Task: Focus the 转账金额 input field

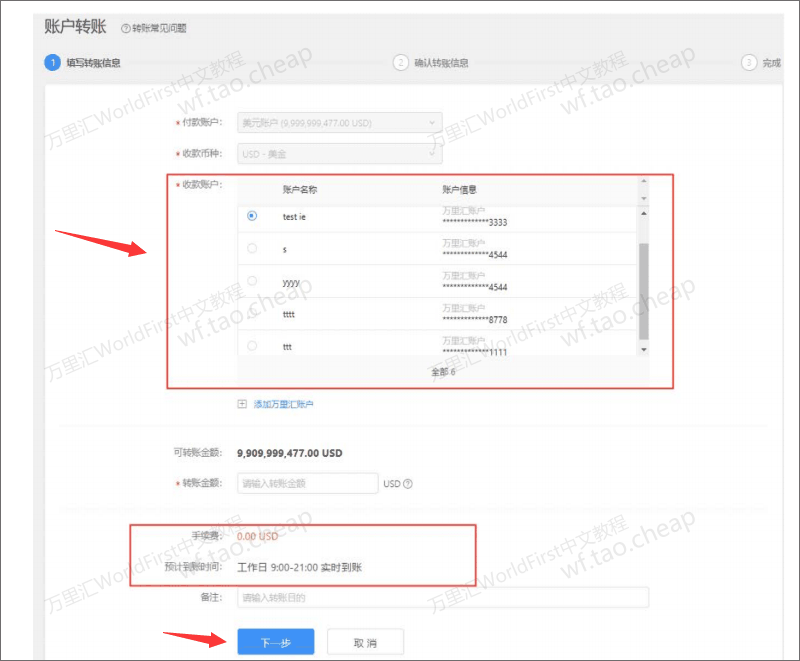Action: pyautogui.click(x=308, y=483)
